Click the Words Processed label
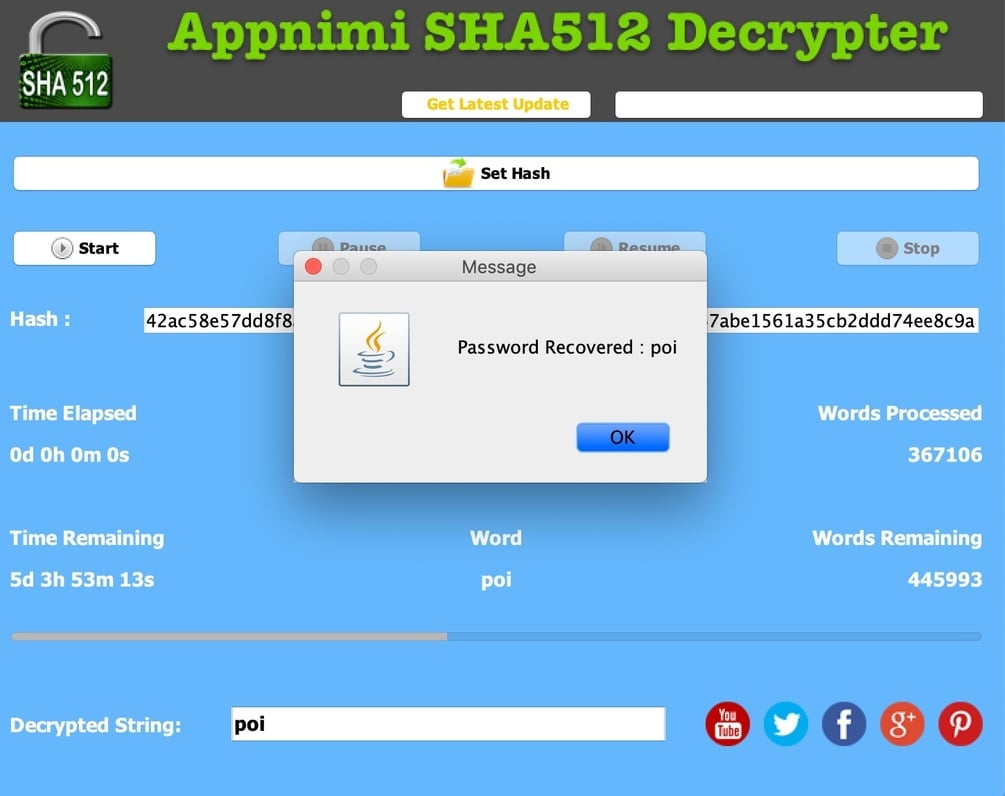 click(x=900, y=413)
